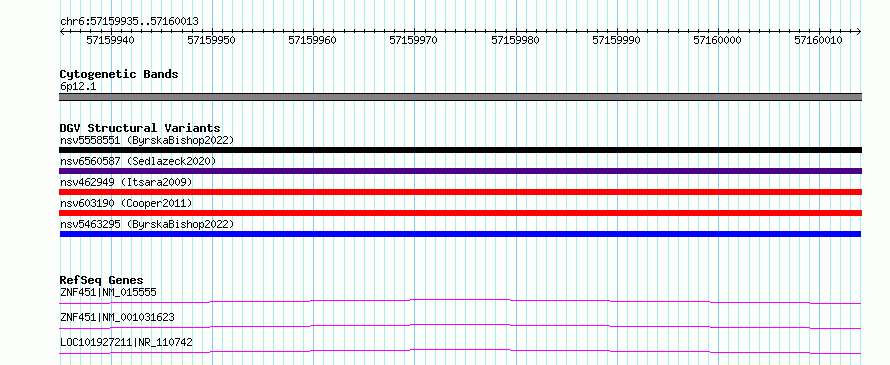Click variant label nsv5463295 (ByrskaBishop2022)
The image size is (890, 365).
click(x=147, y=224)
